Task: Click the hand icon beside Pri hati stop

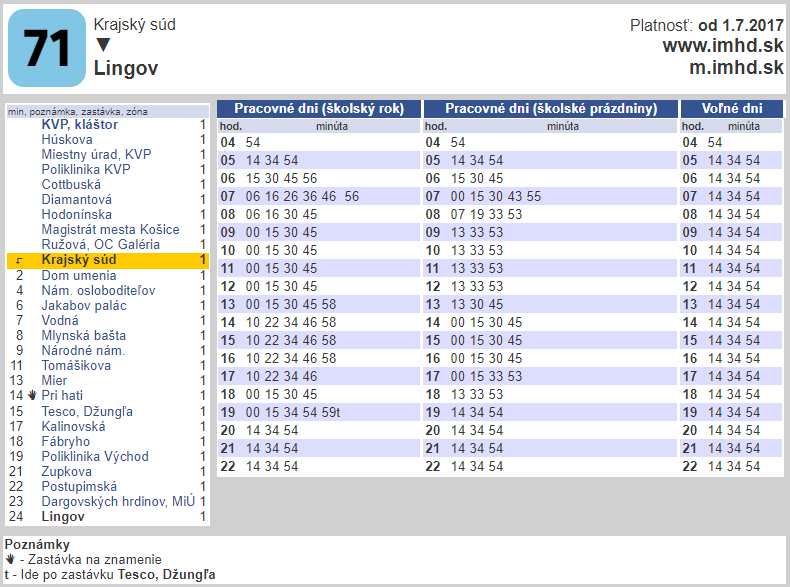Action: point(31,396)
